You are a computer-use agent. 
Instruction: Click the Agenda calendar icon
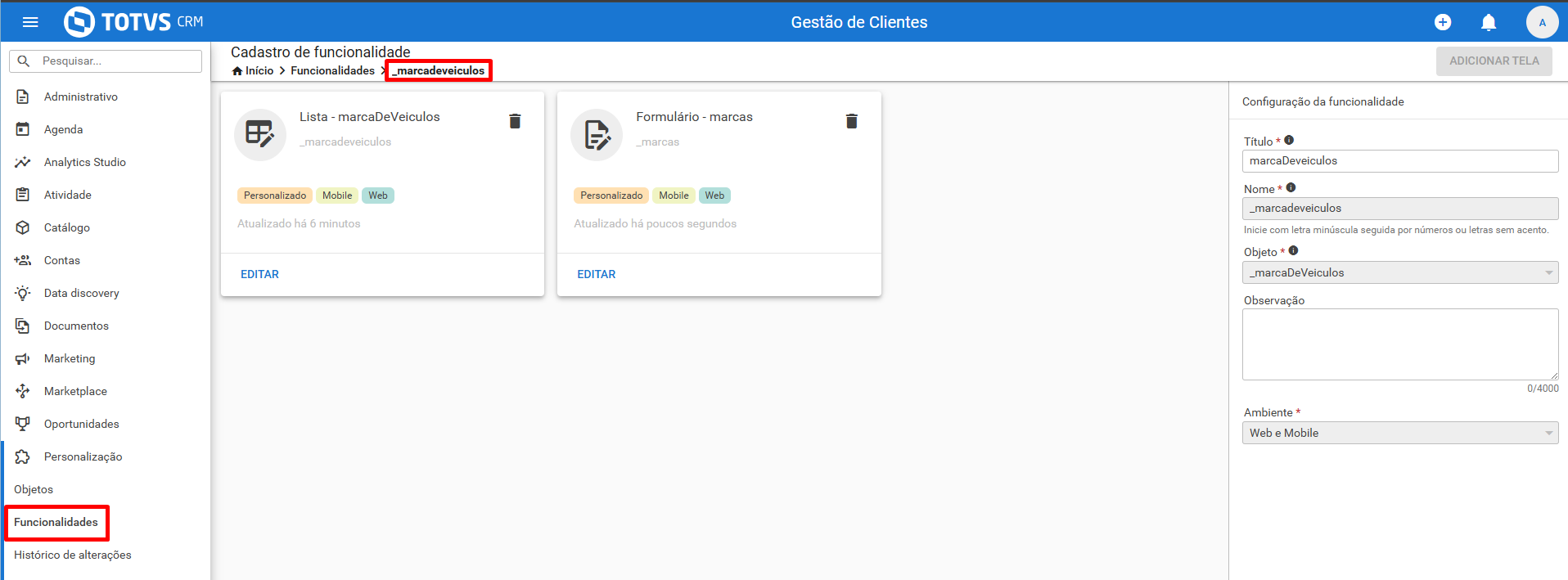pos(23,129)
